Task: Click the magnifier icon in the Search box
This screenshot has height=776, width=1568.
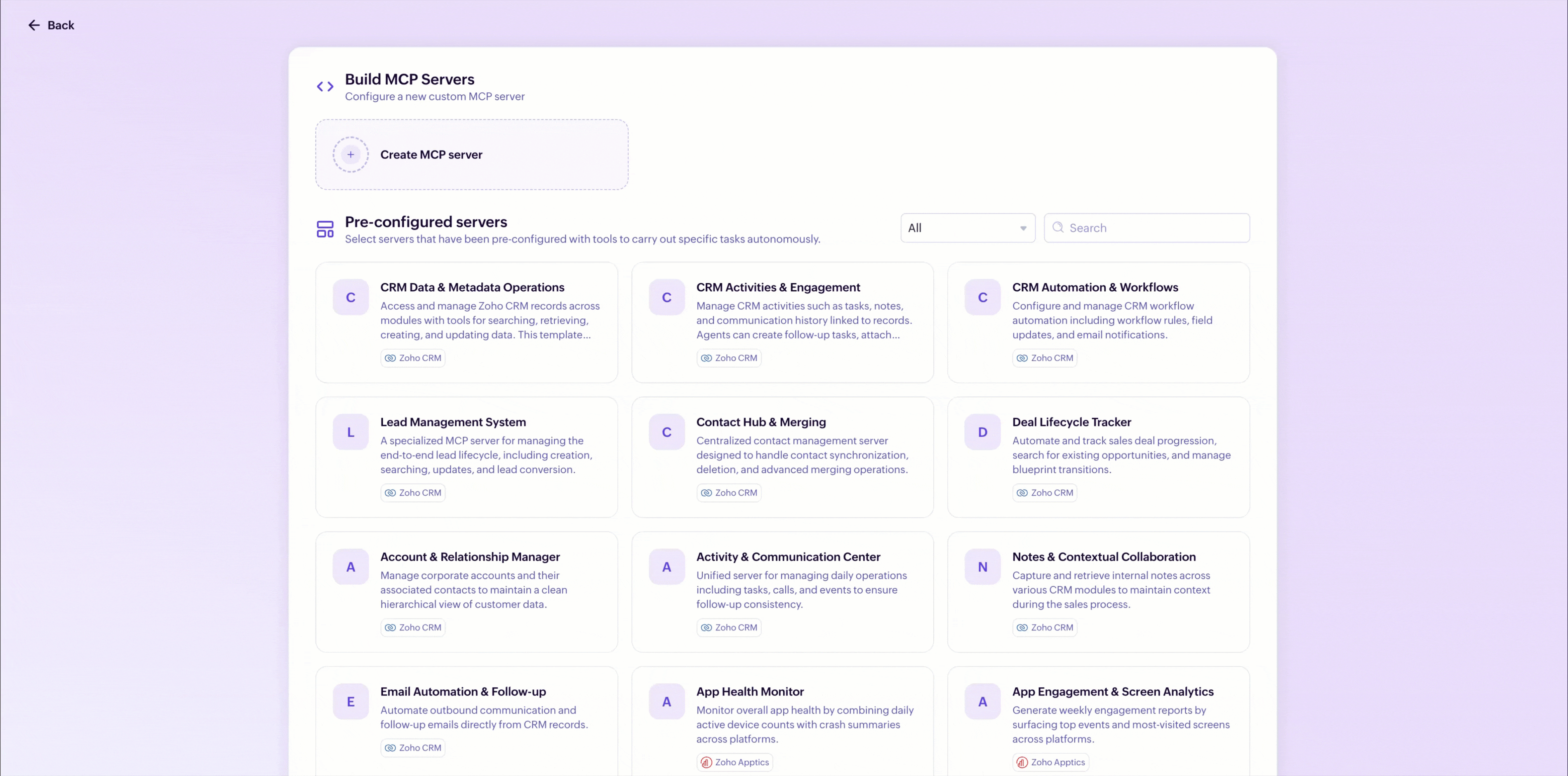Action: 1058,227
